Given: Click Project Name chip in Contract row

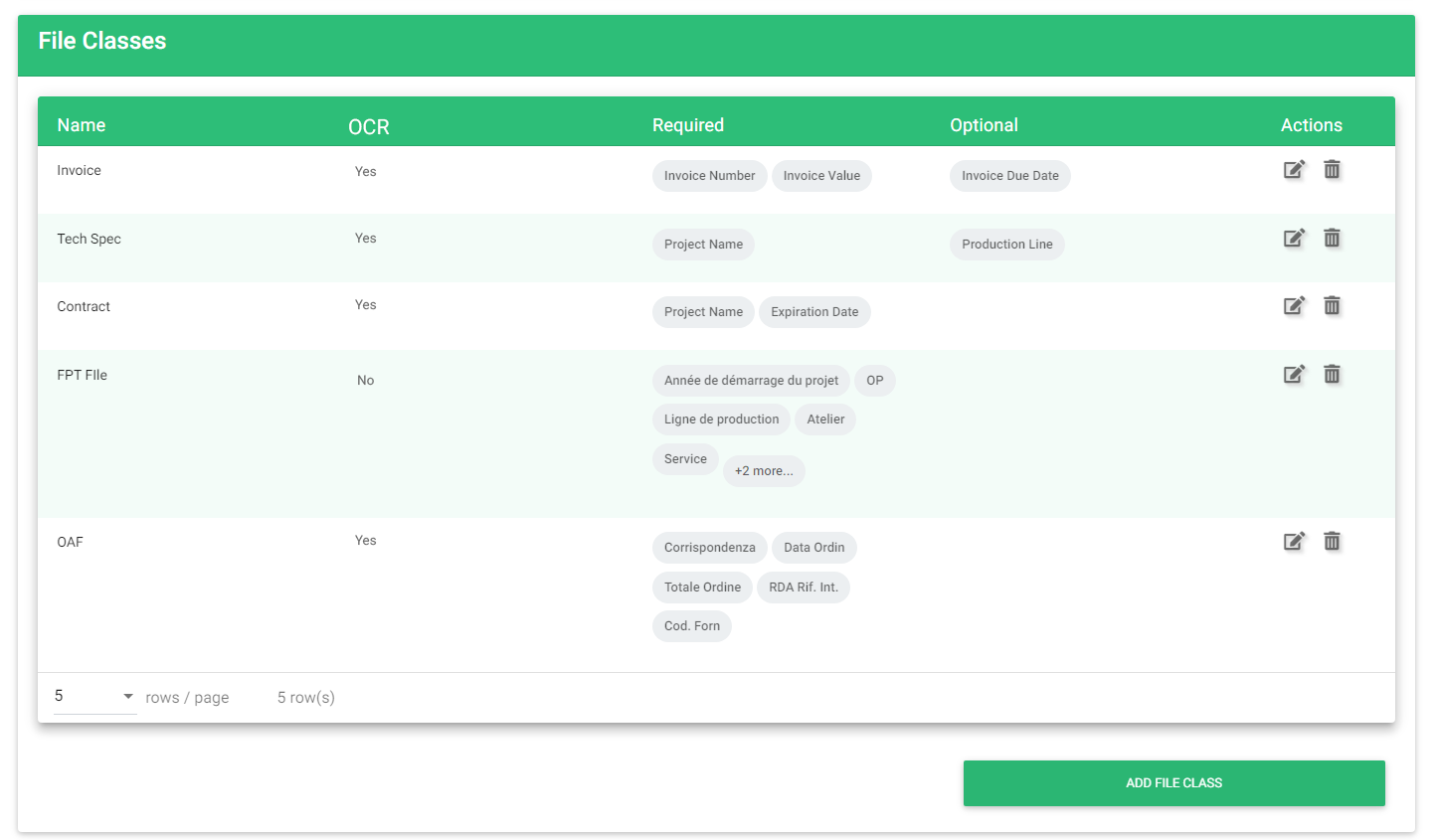Looking at the screenshot, I should coord(703,312).
